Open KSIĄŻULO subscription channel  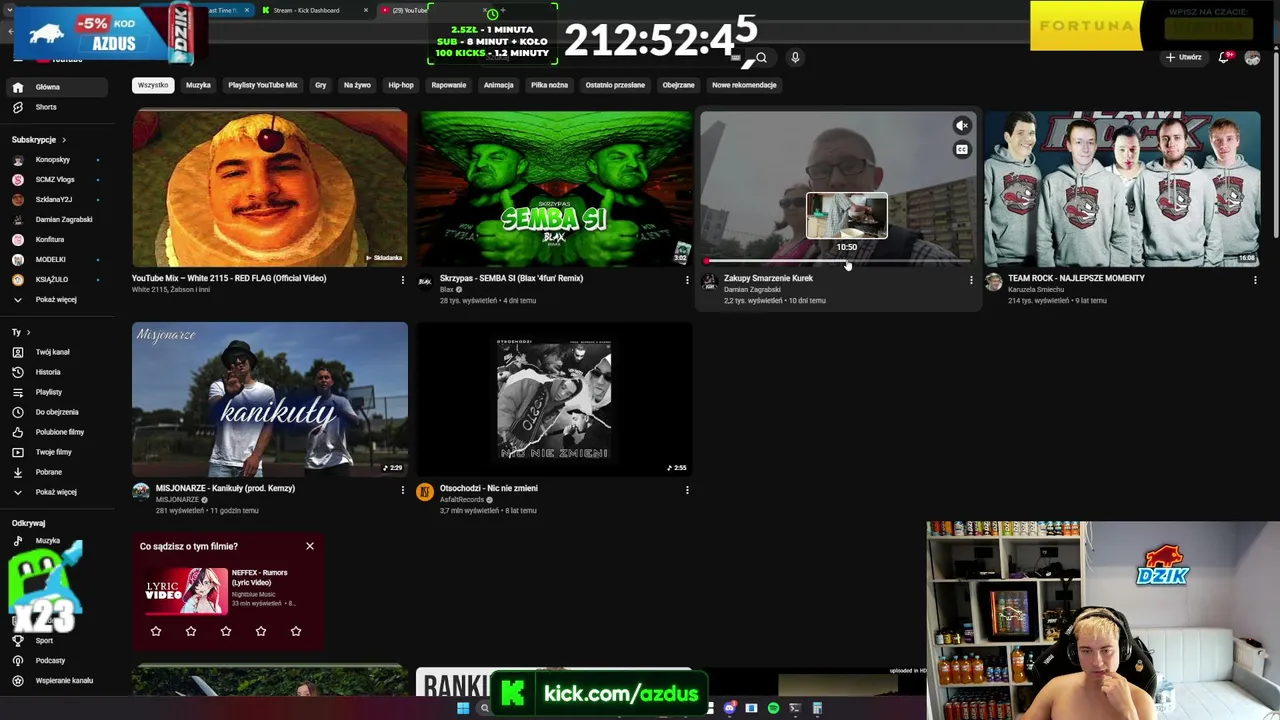click(x=55, y=280)
